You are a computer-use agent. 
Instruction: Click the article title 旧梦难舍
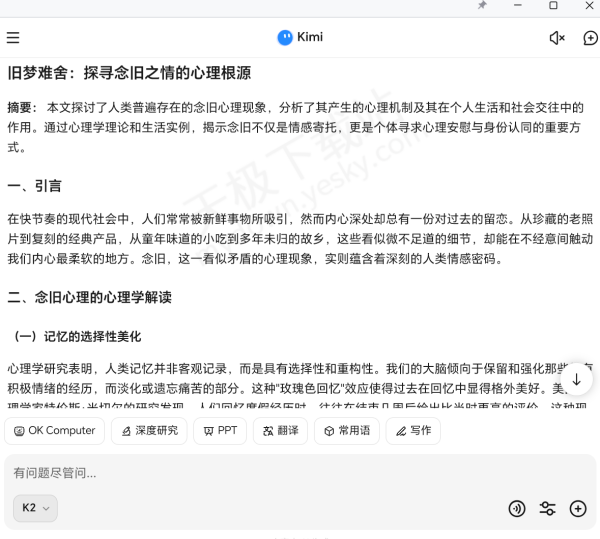click(x=129, y=73)
